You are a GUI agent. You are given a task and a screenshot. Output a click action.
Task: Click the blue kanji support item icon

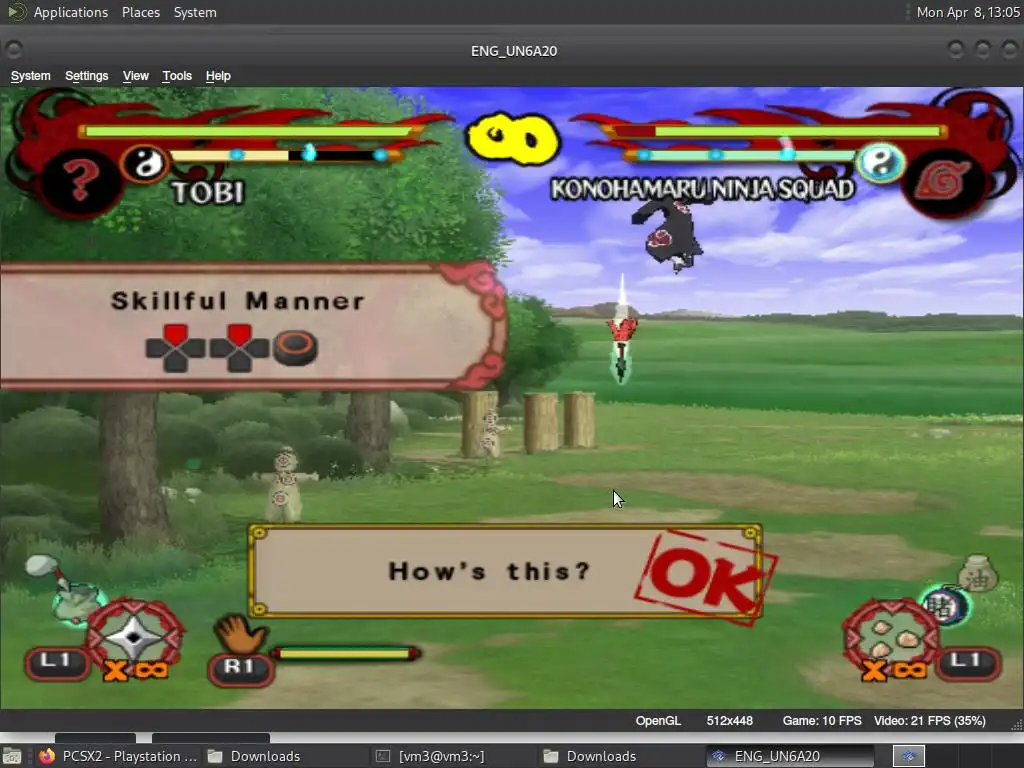(x=943, y=605)
